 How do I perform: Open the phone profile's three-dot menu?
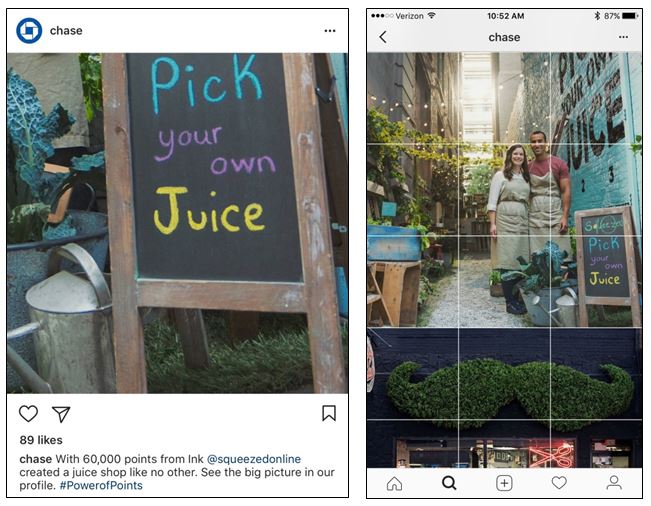[623, 37]
